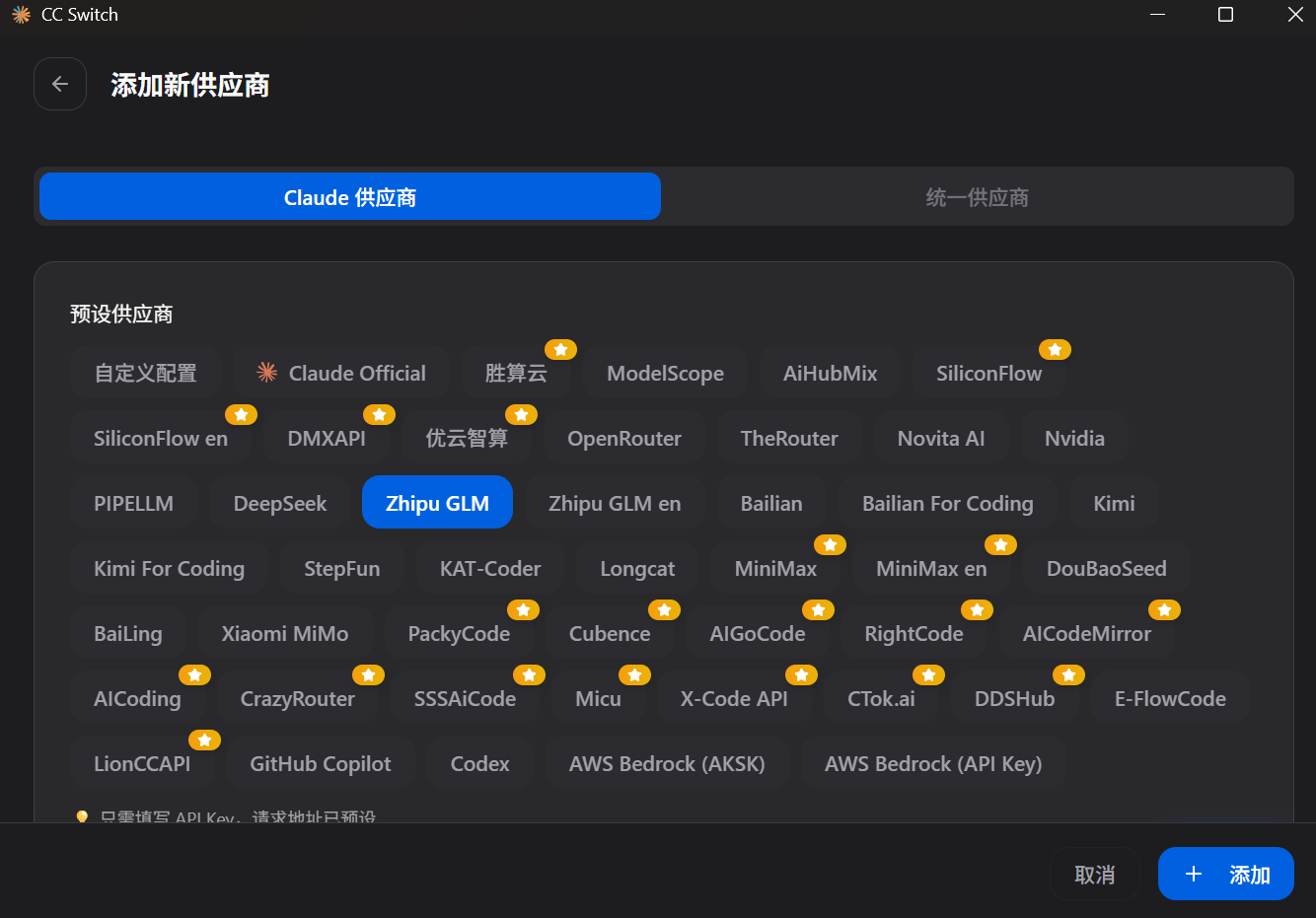This screenshot has height=918, width=1316.
Task: Pick the SiliconFlow en preset
Action: click(161, 438)
